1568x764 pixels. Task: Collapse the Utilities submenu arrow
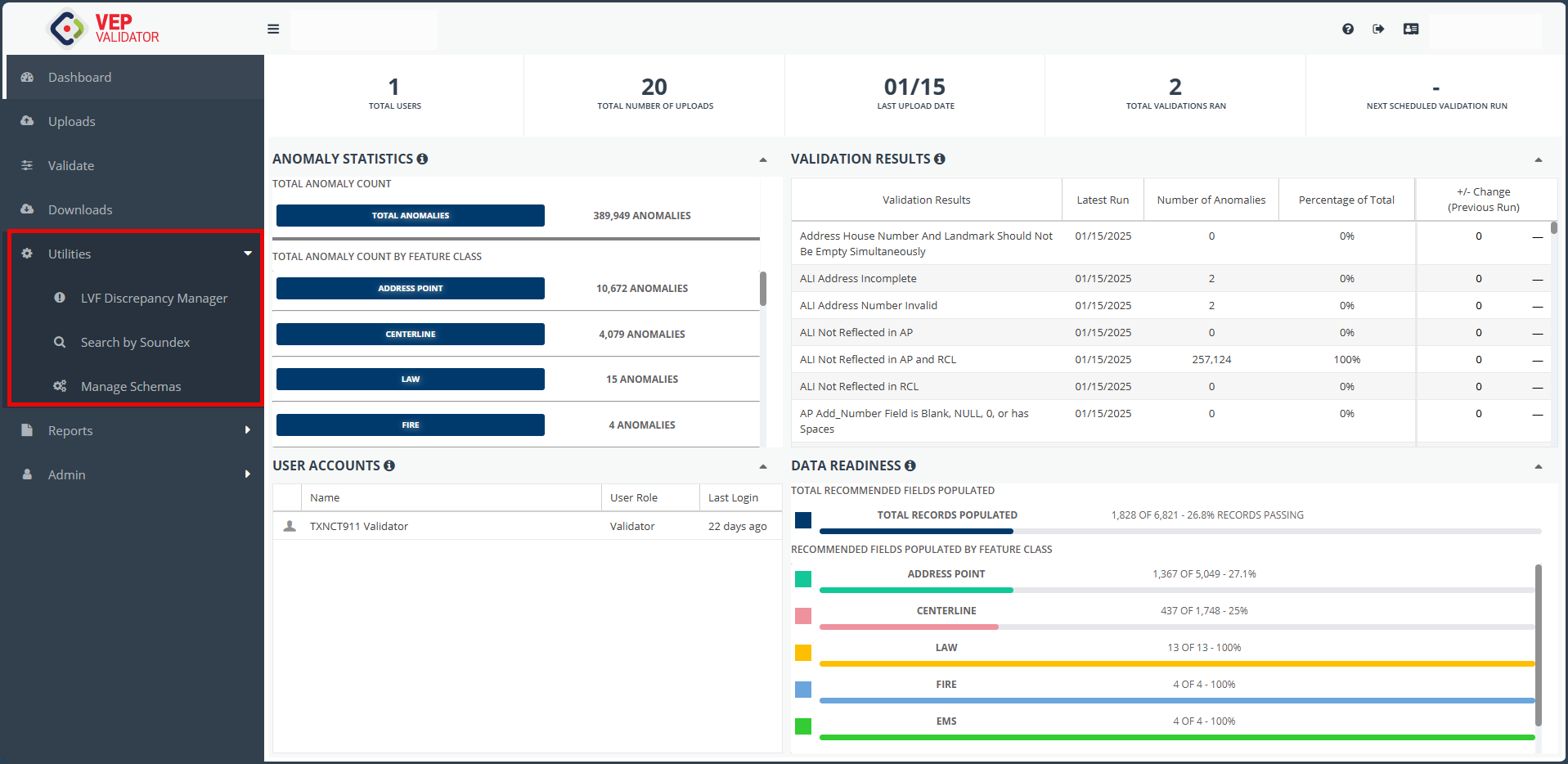(247, 254)
